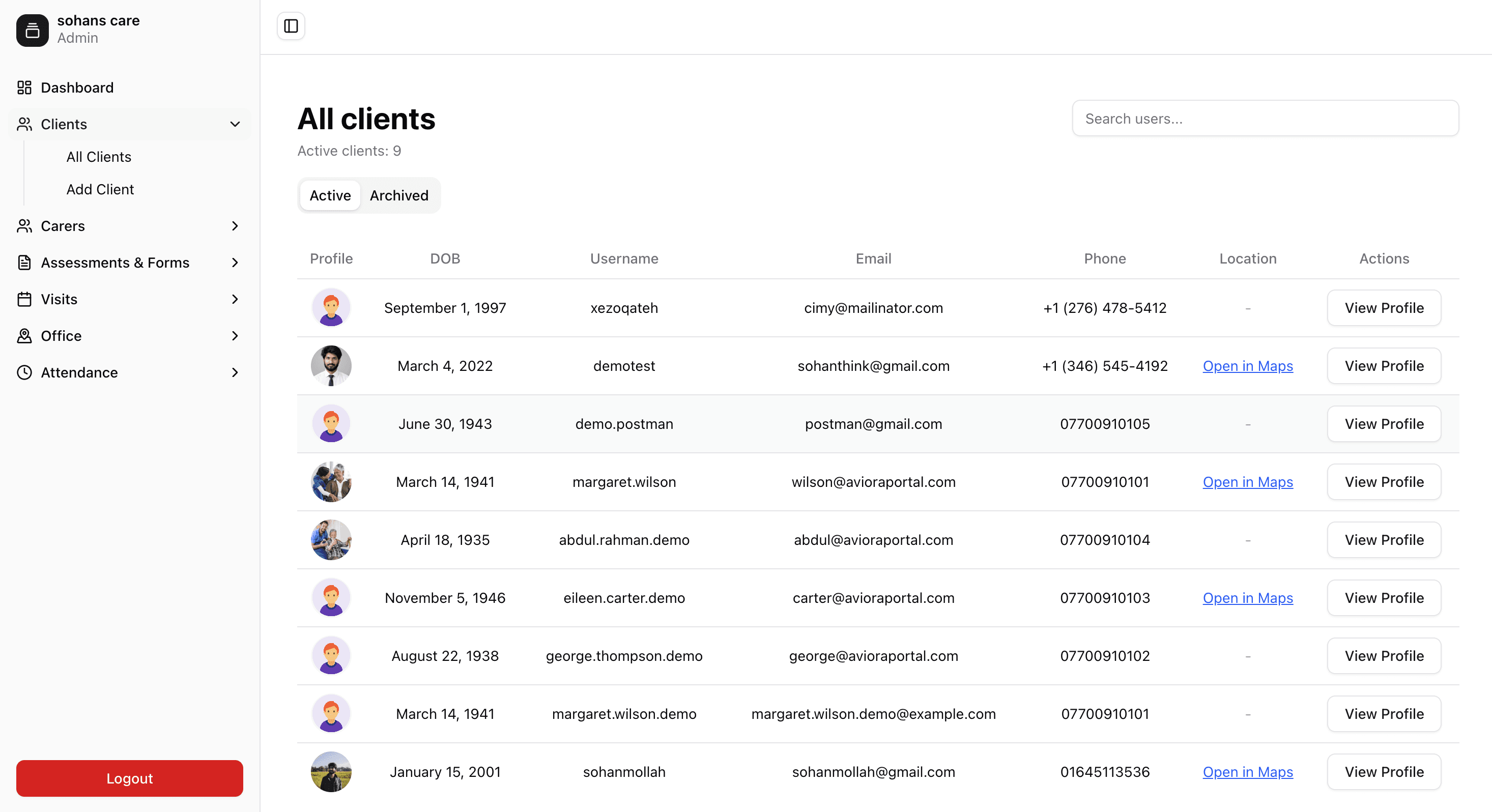Click the Carers people icon
The height and width of the screenshot is (812, 1492).
(x=24, y=226)
